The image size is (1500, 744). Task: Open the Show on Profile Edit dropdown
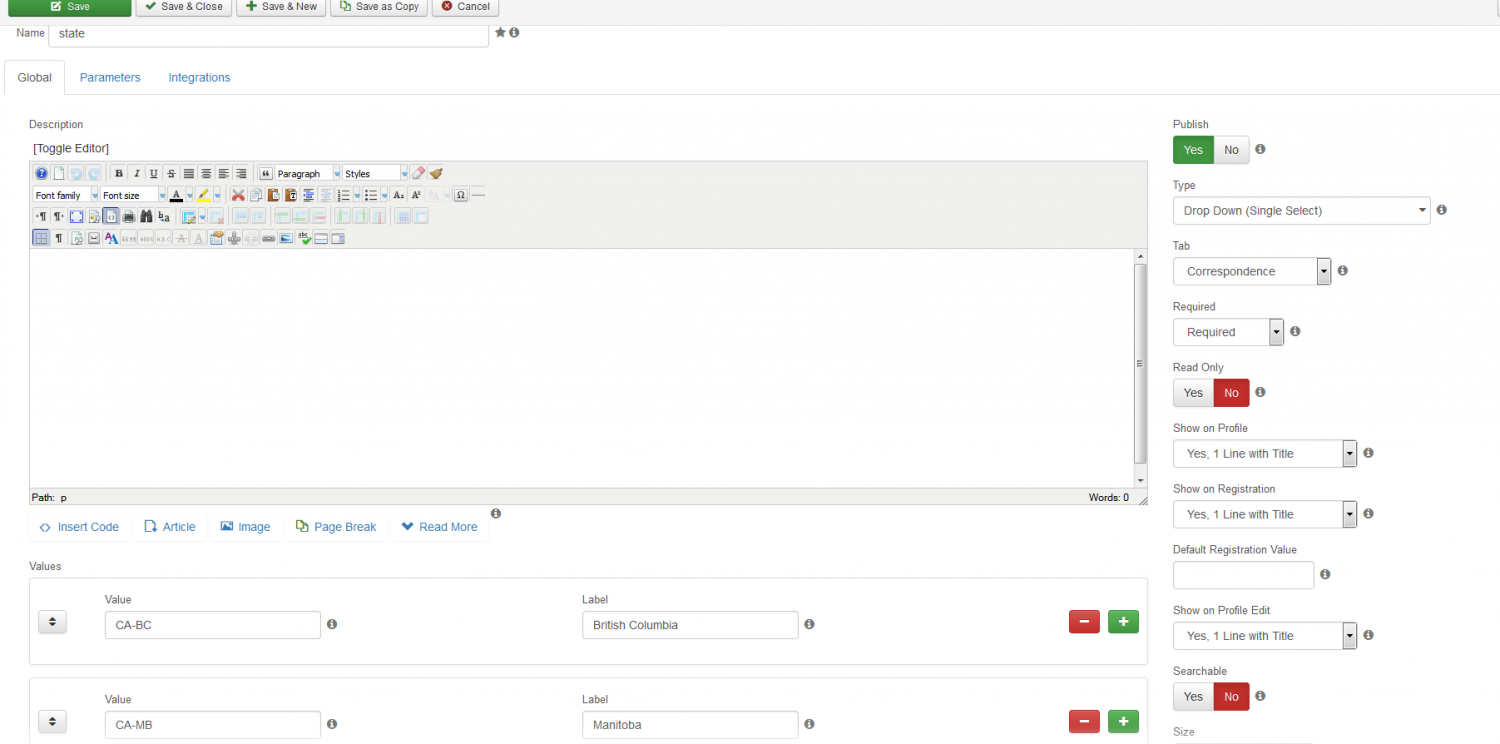click(1264, 636)
